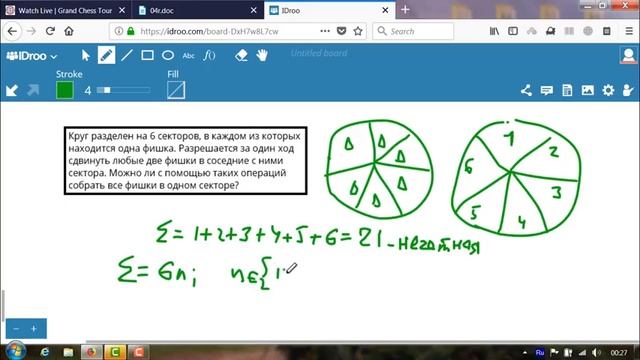Click the Untitled board title field
640x360 pixels.
(x=319, y=53)
